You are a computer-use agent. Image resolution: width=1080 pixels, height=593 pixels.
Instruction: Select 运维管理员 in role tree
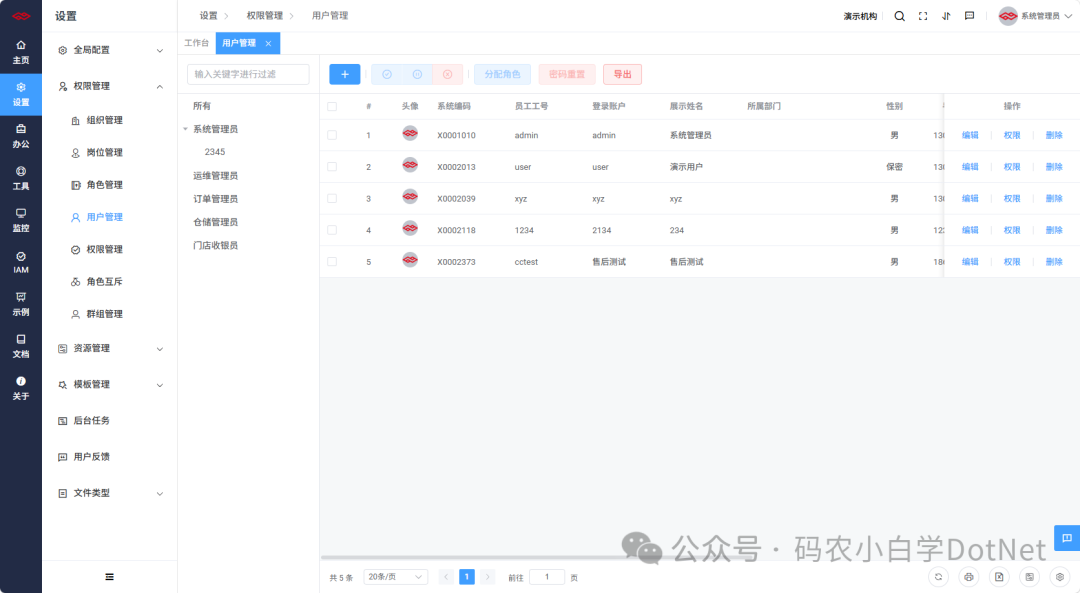click(x=216, y=176)
